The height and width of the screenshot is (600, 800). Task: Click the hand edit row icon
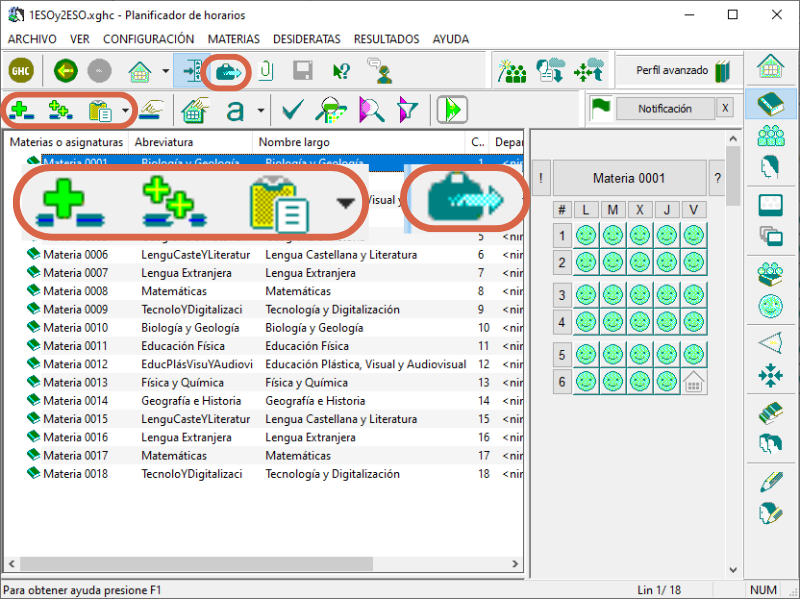coord(151,110)
